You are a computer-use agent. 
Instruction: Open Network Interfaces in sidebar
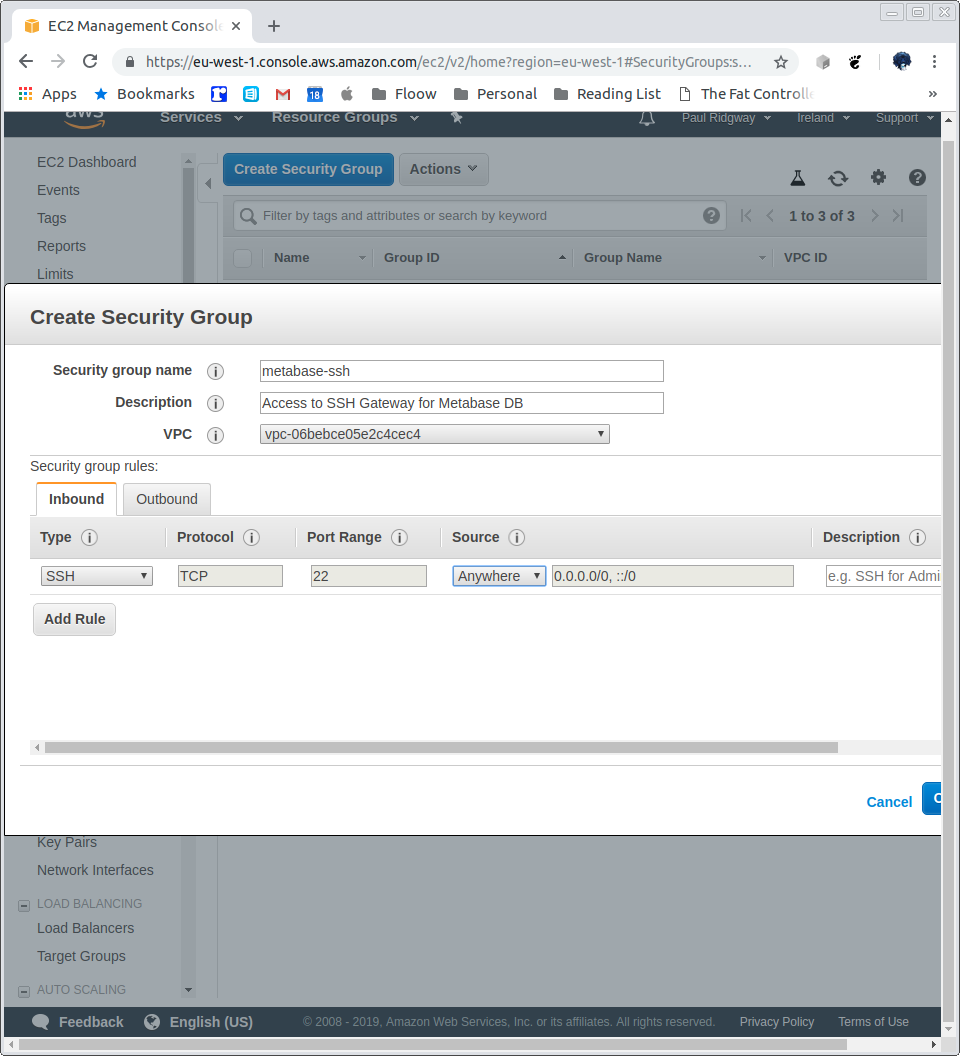[95, 870]
